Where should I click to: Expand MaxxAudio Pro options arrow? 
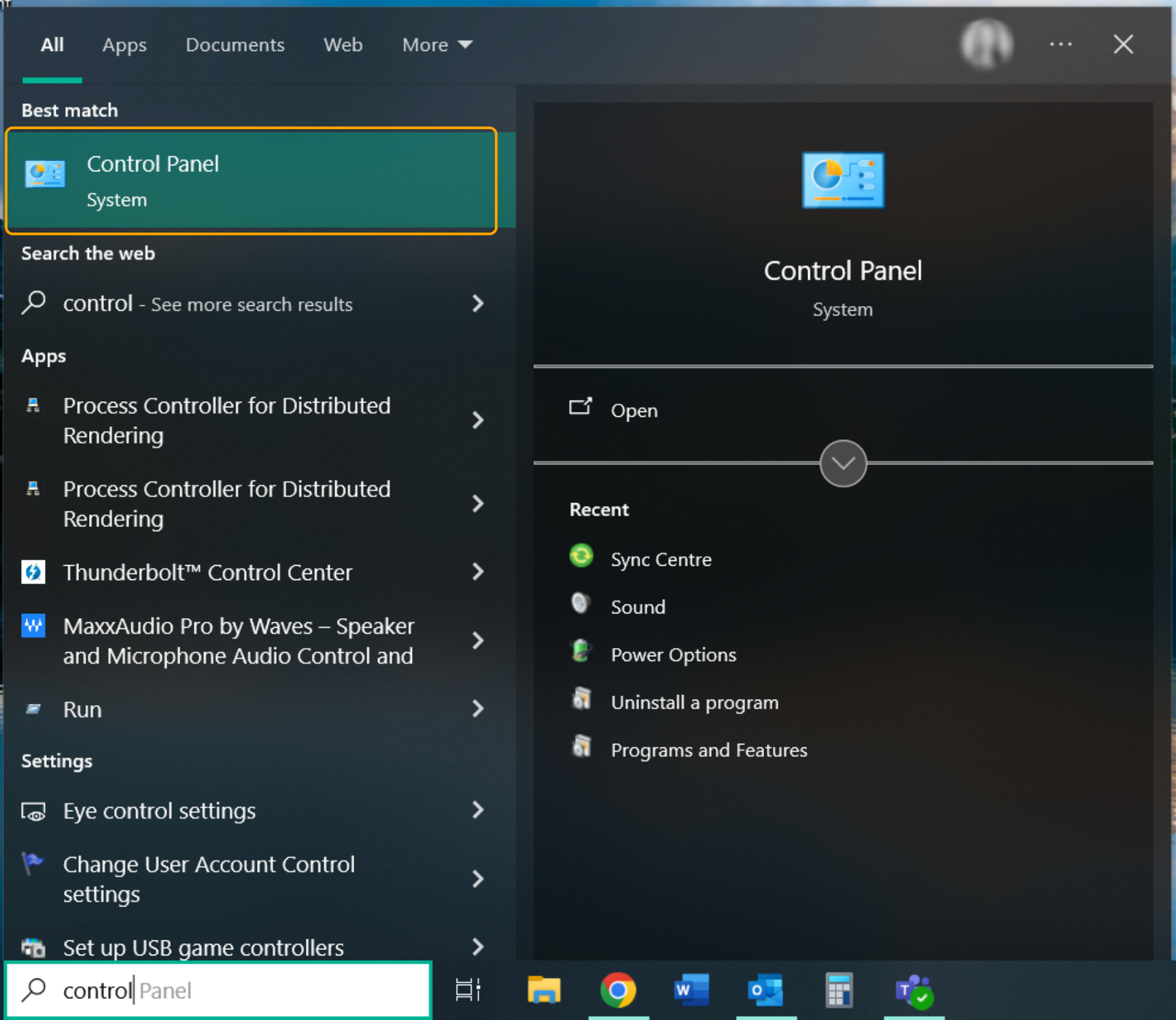click(x=478, y=641)
